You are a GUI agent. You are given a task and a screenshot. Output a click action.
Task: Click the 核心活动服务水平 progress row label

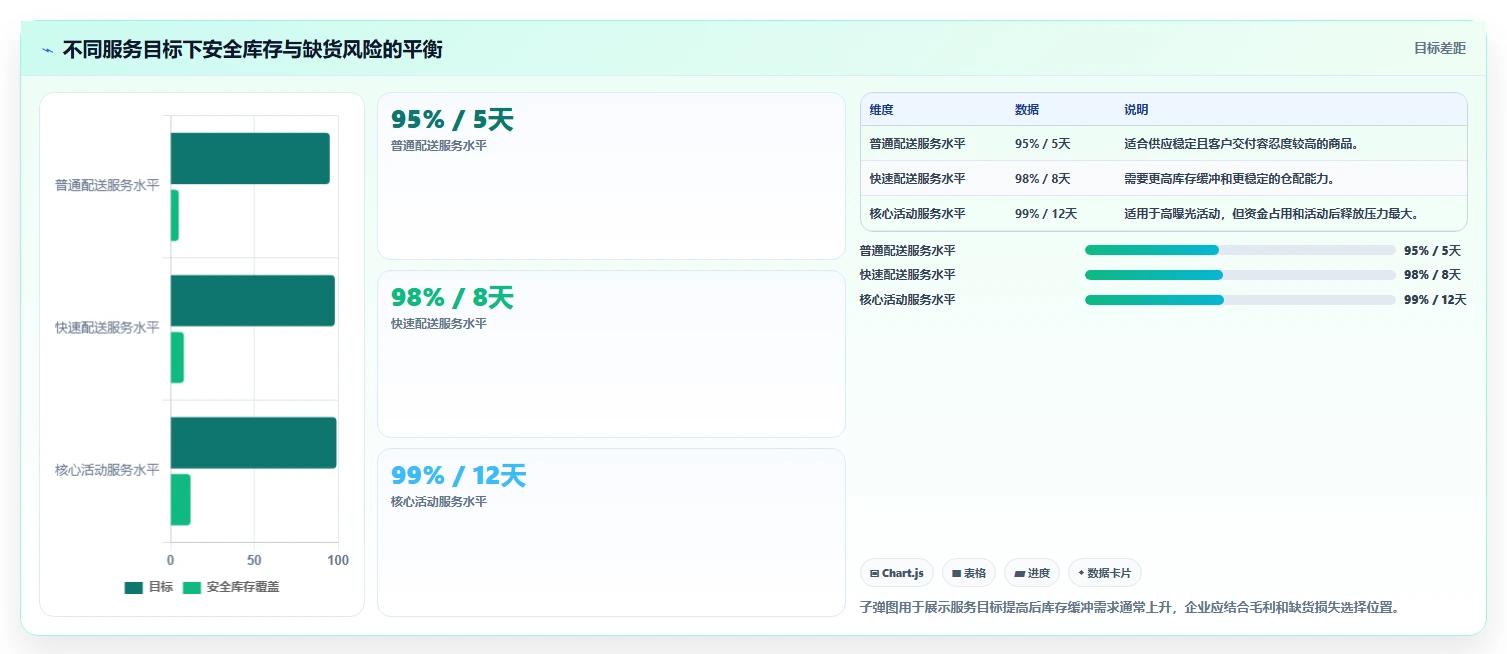coord(907,300)
